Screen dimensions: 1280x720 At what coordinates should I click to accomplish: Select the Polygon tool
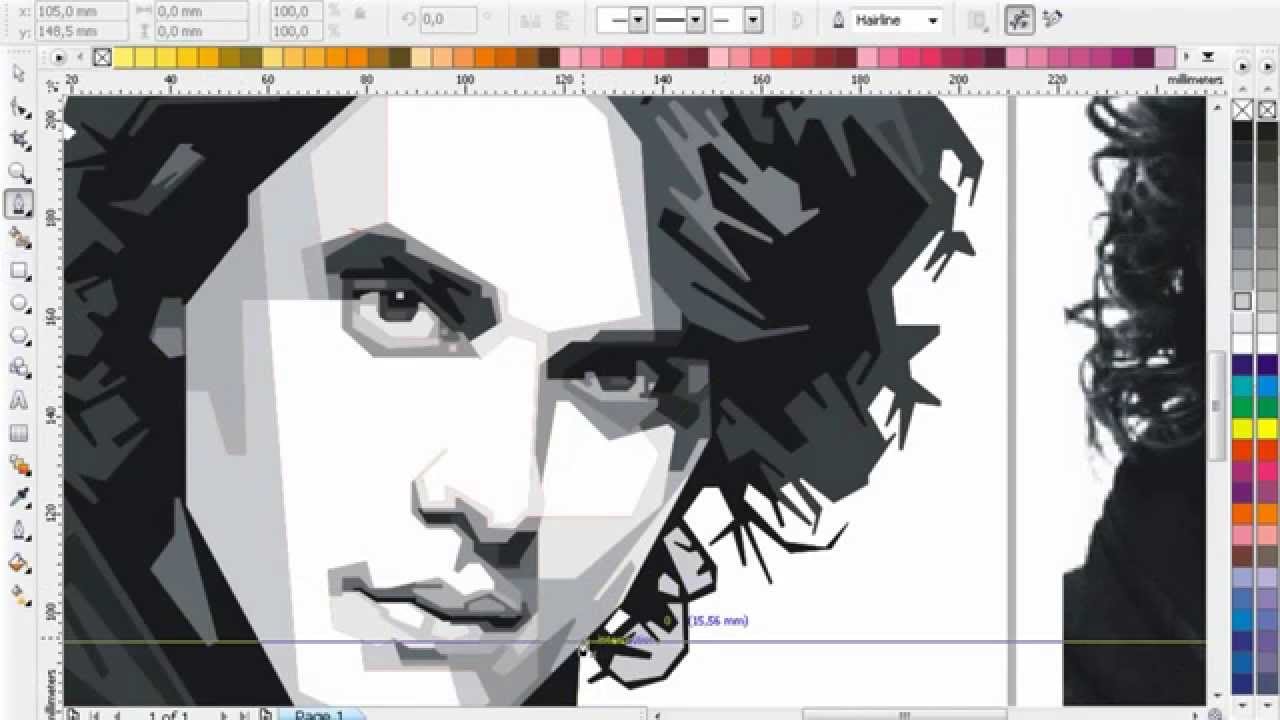tap(18, 336)
